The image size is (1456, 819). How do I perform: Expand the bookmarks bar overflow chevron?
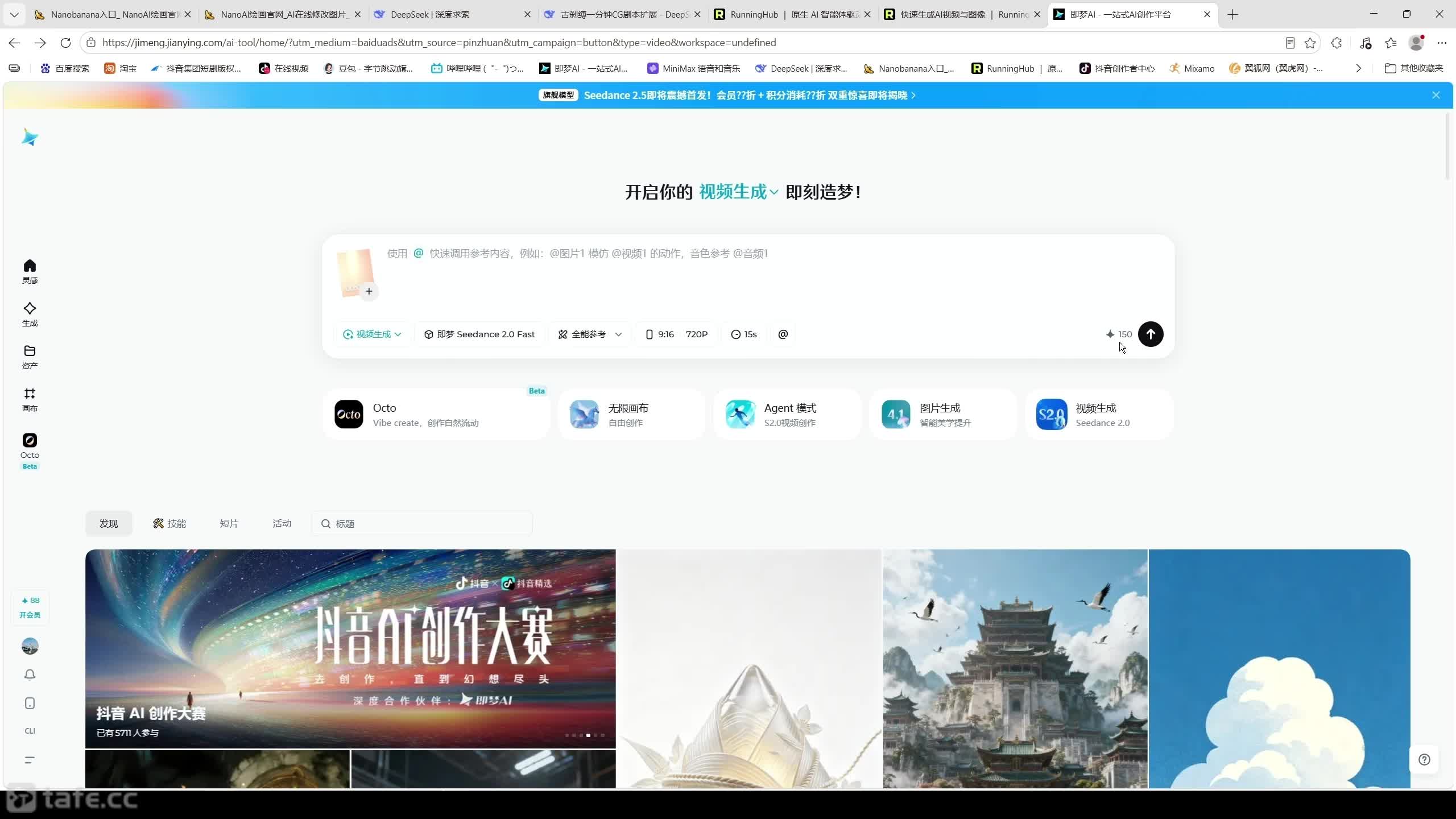[1358, 68]
